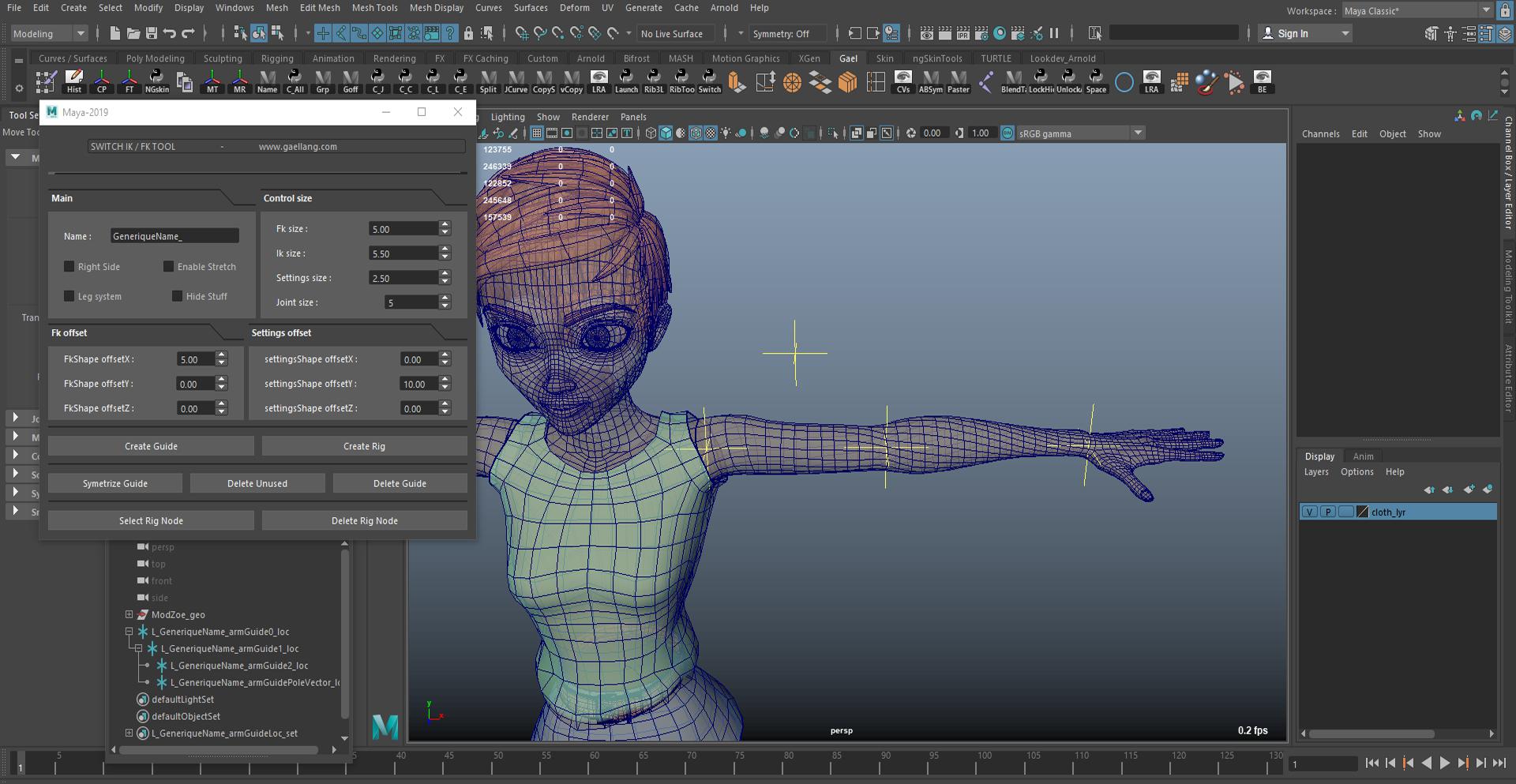The height and width of the screenshot is (784, 1516).
Task: Switch to the Rigging shelf tab
Action: 276,58
